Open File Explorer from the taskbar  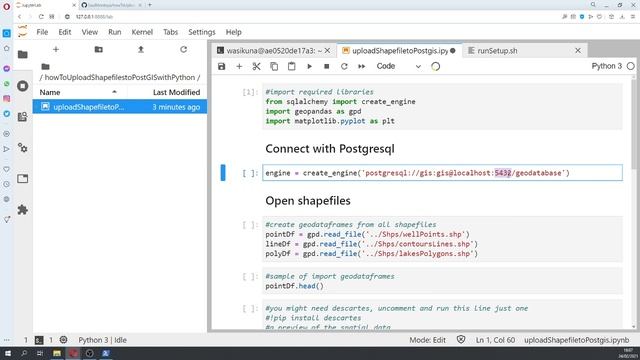point(57,353)
